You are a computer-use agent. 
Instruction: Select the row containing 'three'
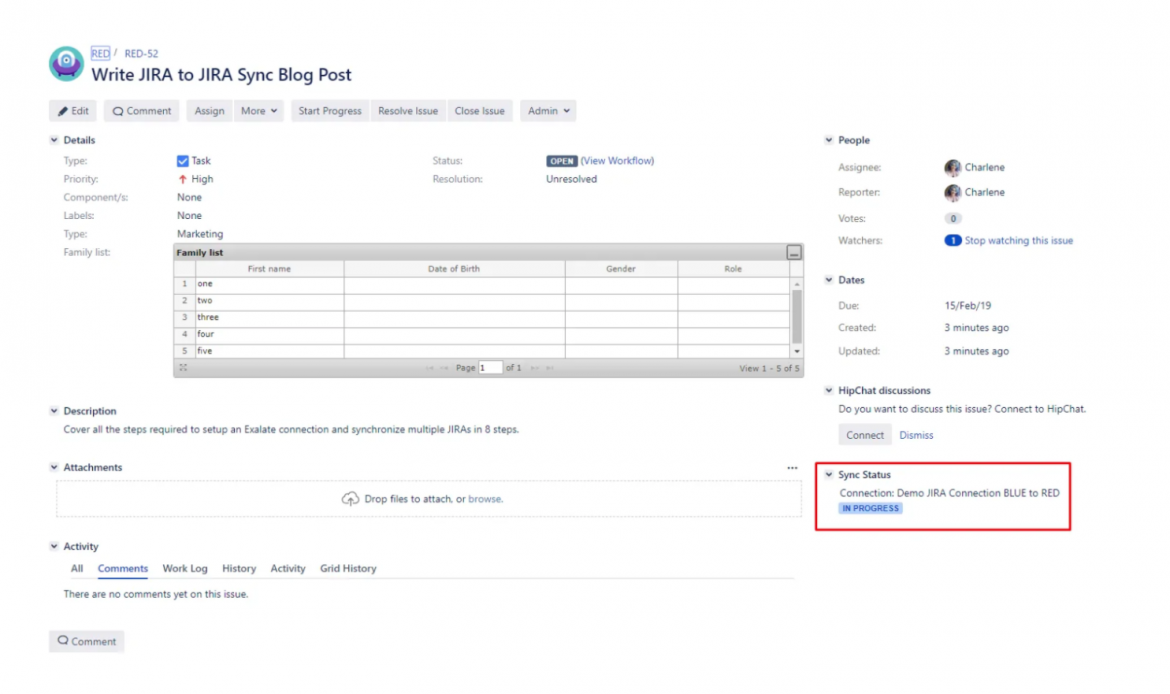point(482,318)
